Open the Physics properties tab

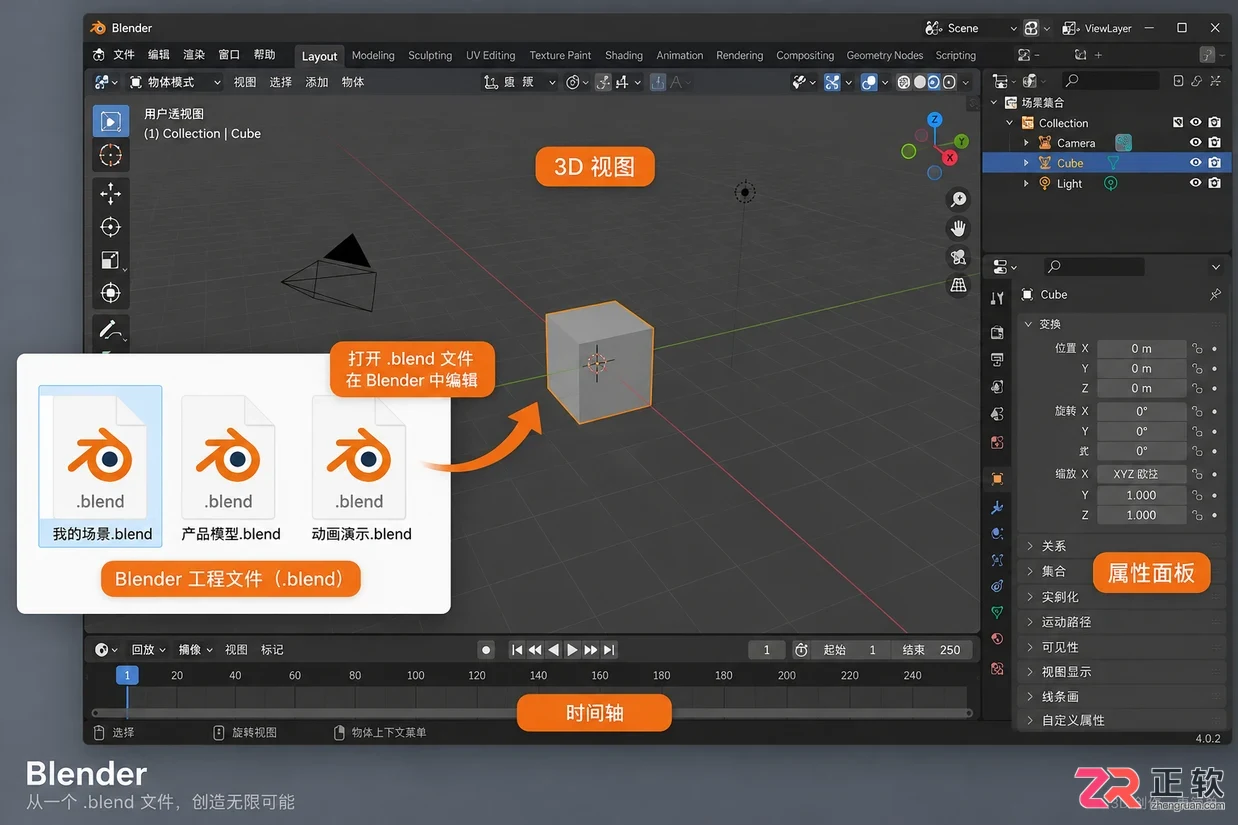click(997, 559)
